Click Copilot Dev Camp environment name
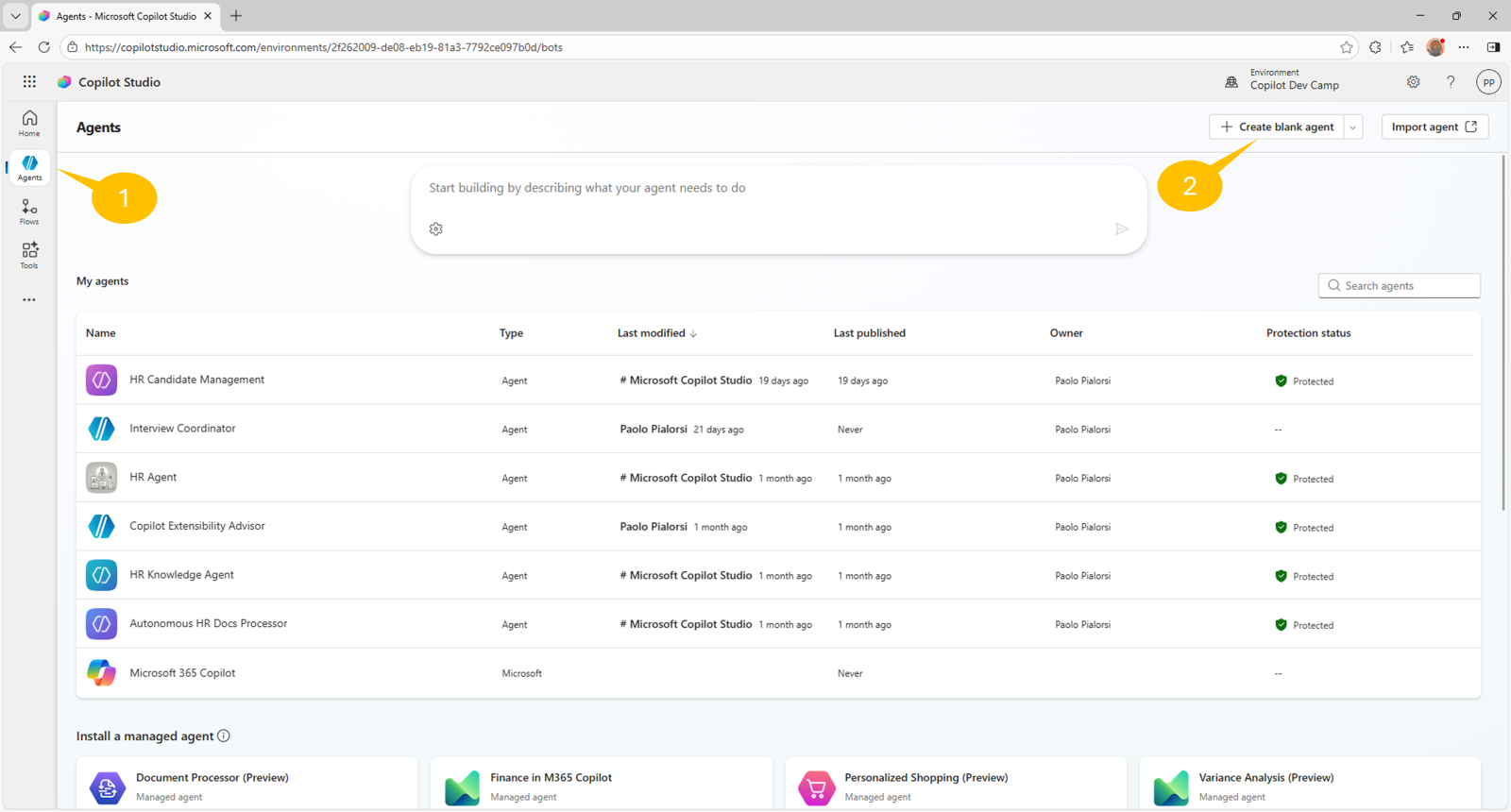This screenshot has height=812, width=1511. click(1294, 86)
